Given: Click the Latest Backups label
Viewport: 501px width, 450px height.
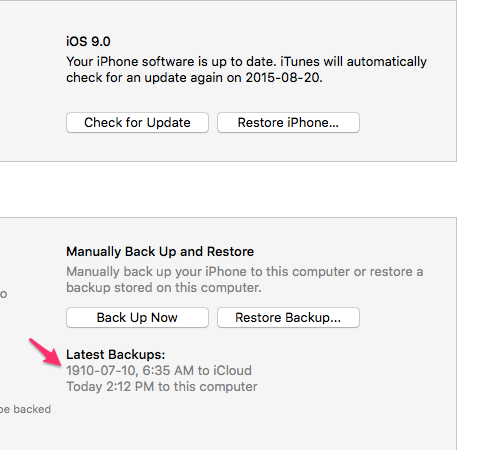Looking at the screenshot, I should coord(116,355).
